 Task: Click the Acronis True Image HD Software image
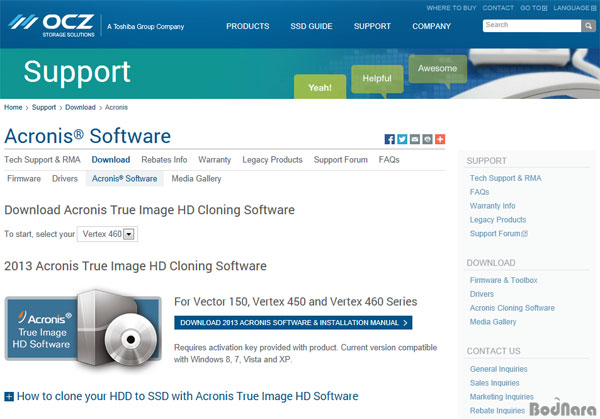coord(83,328)
